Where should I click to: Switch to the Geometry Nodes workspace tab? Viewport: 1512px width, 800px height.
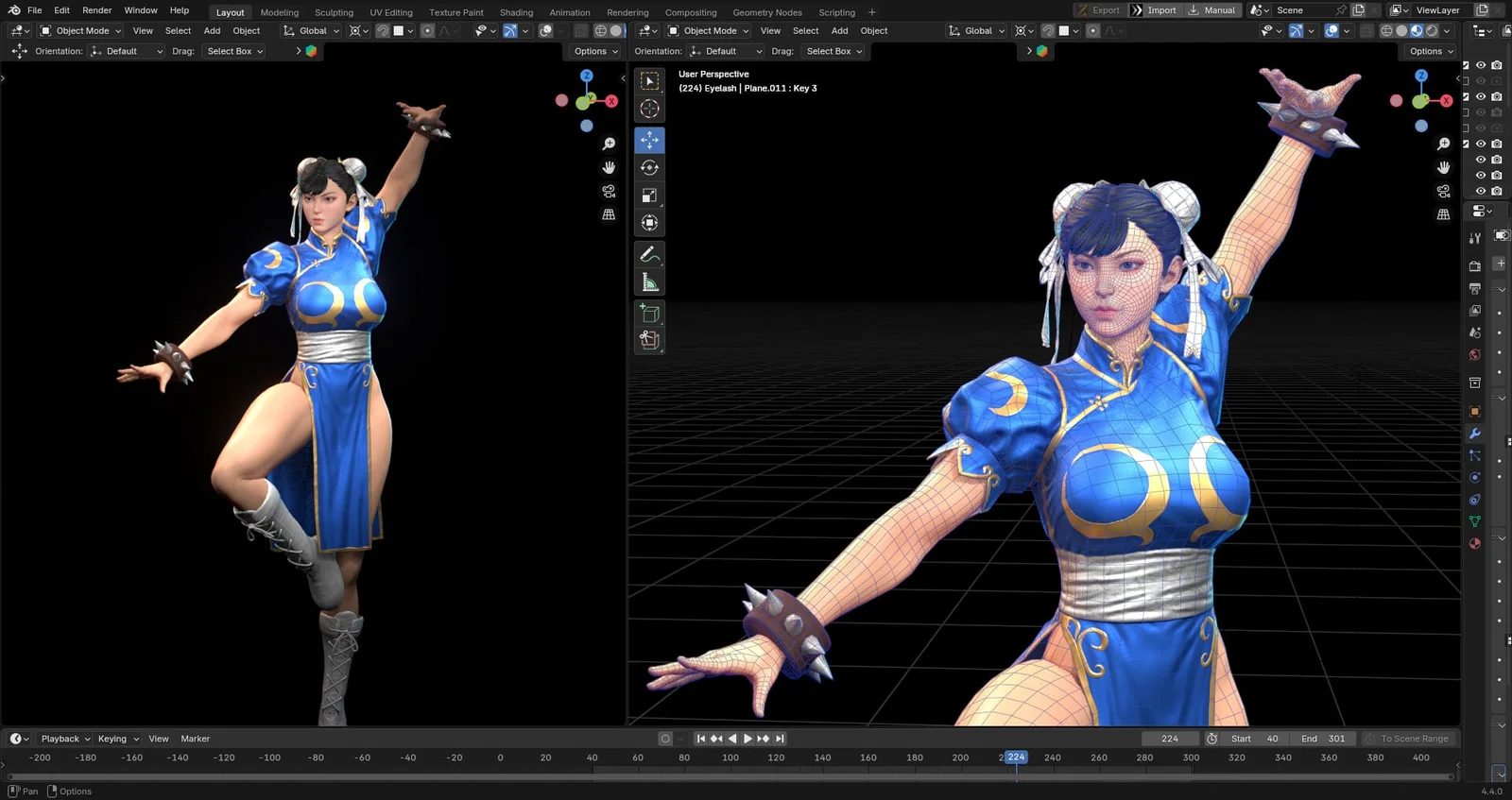tap(767, 12)
